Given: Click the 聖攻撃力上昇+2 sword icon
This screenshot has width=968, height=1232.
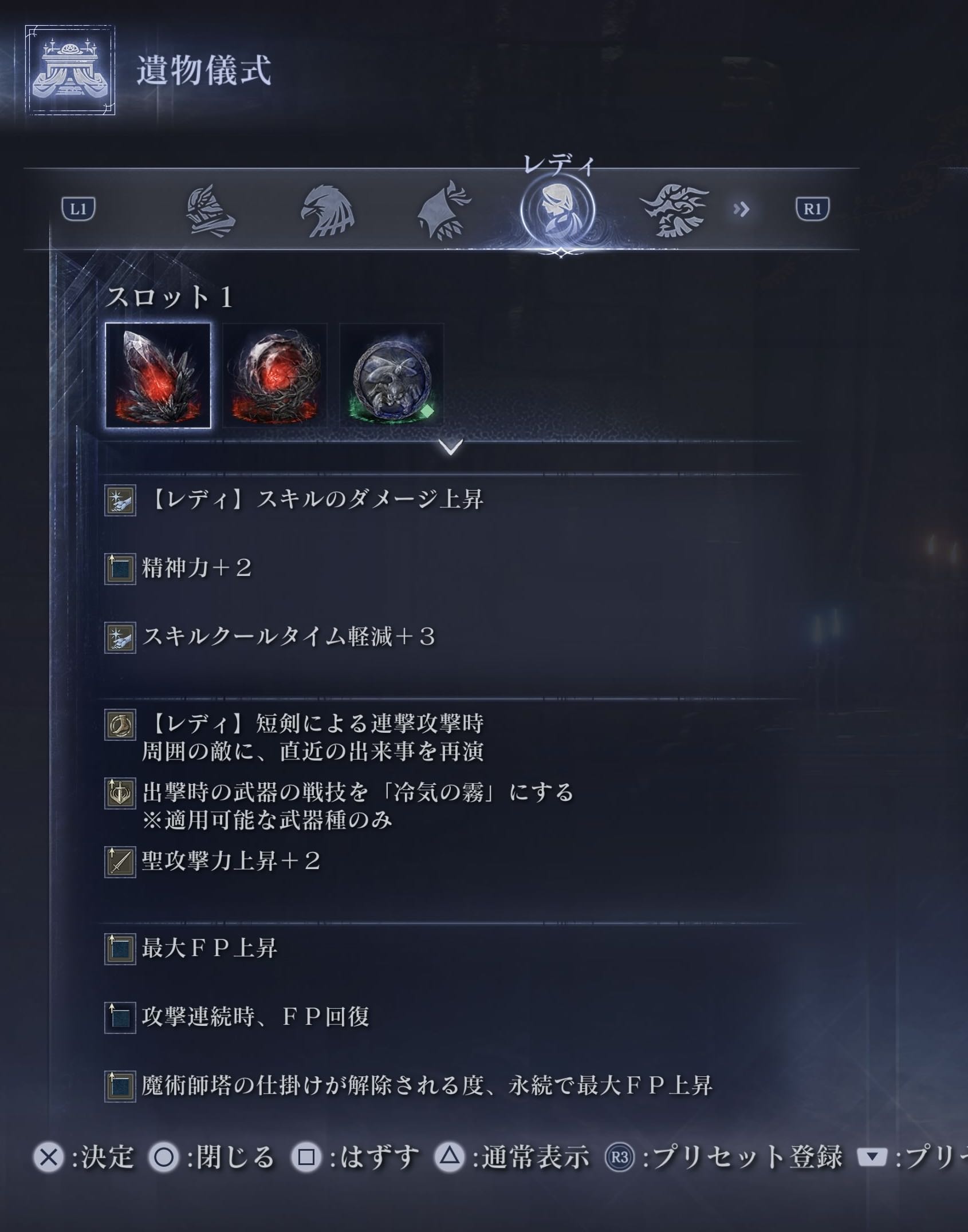Looking at the screenshot, I should (x=120, y=862).
